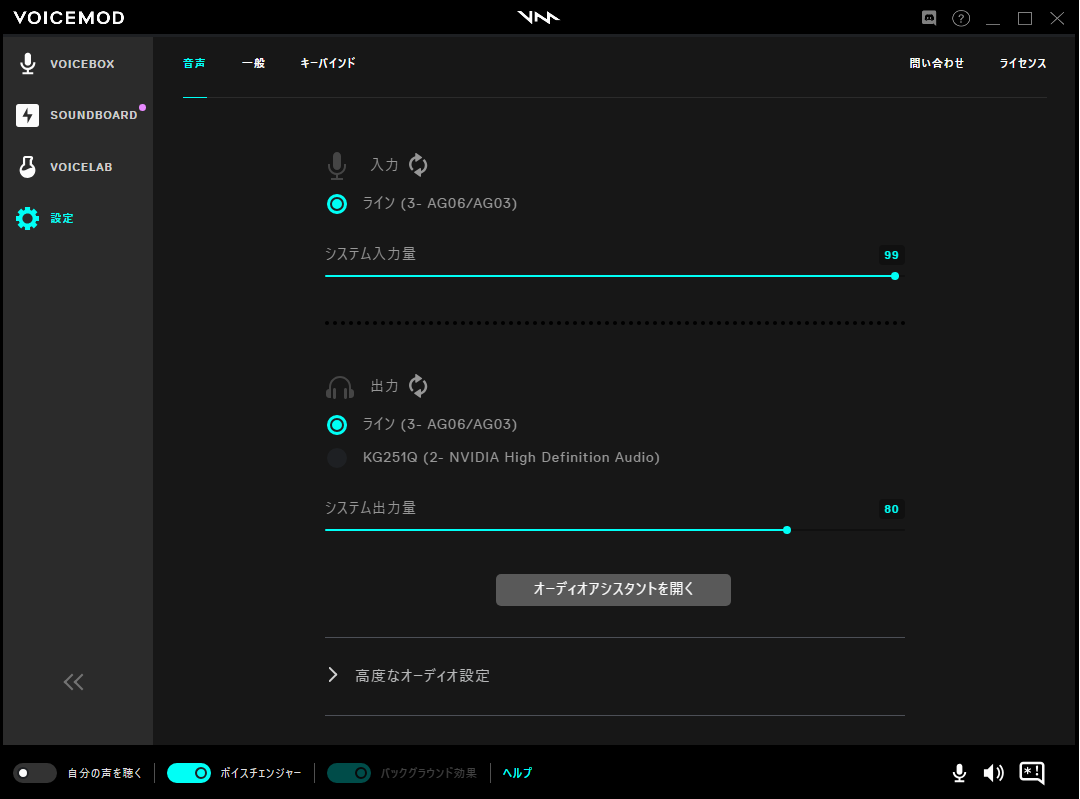
Task: Refresh the output device list
Action: click(418, 386)
